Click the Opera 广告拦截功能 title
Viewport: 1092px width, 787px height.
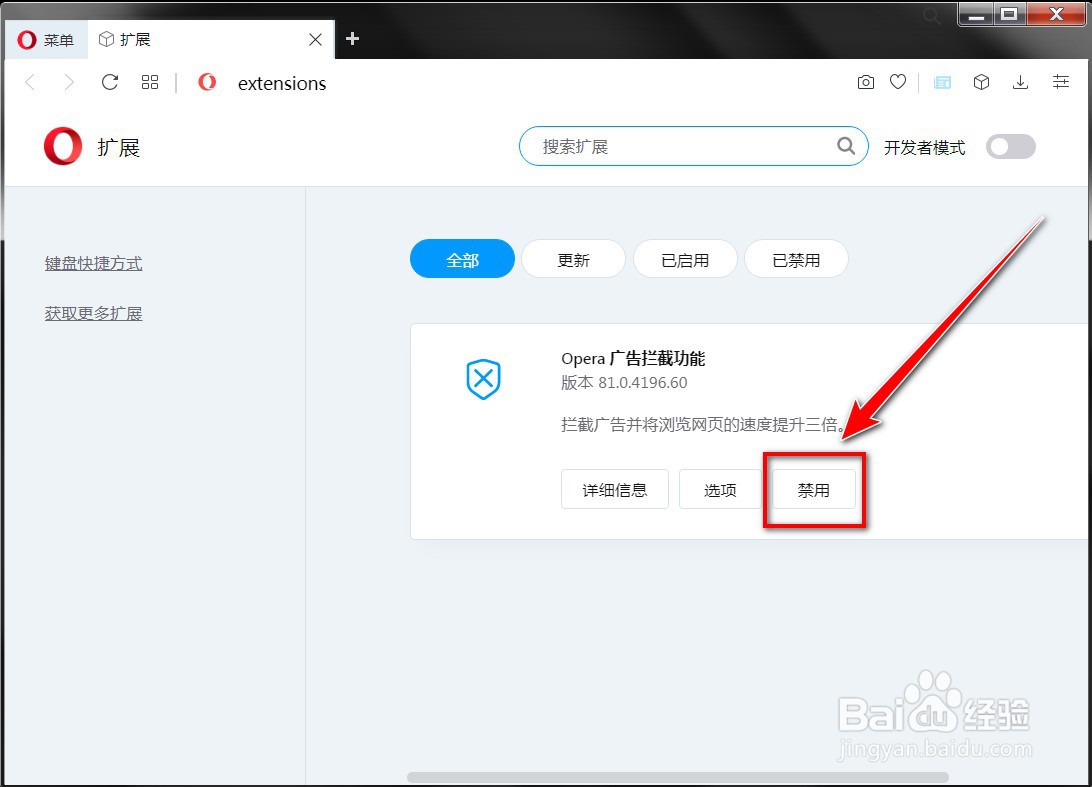point(633,359)
